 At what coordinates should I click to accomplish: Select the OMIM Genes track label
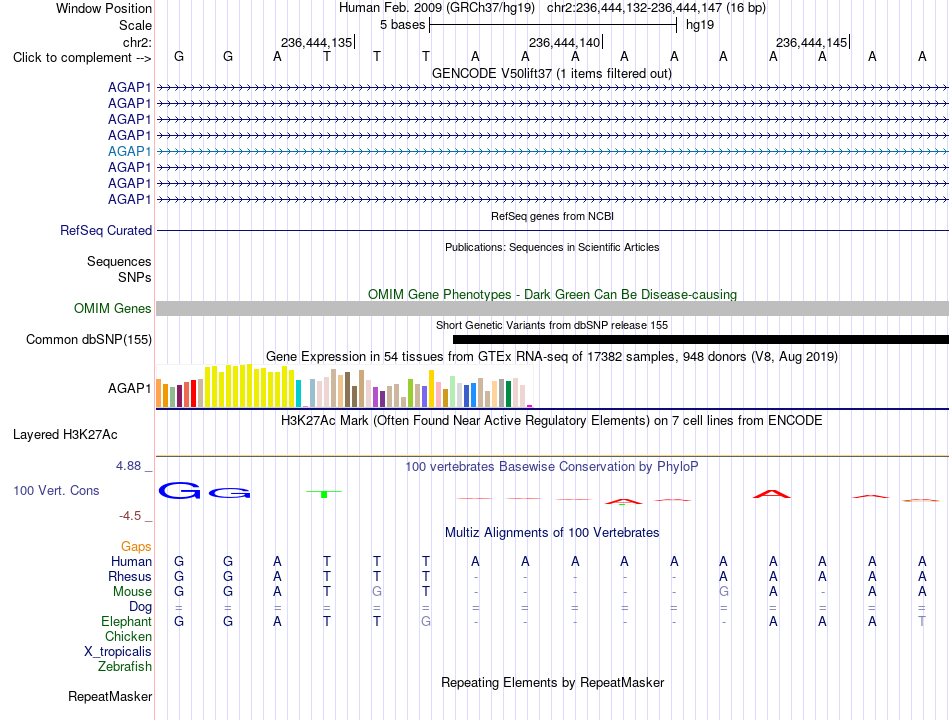point(112,308)
